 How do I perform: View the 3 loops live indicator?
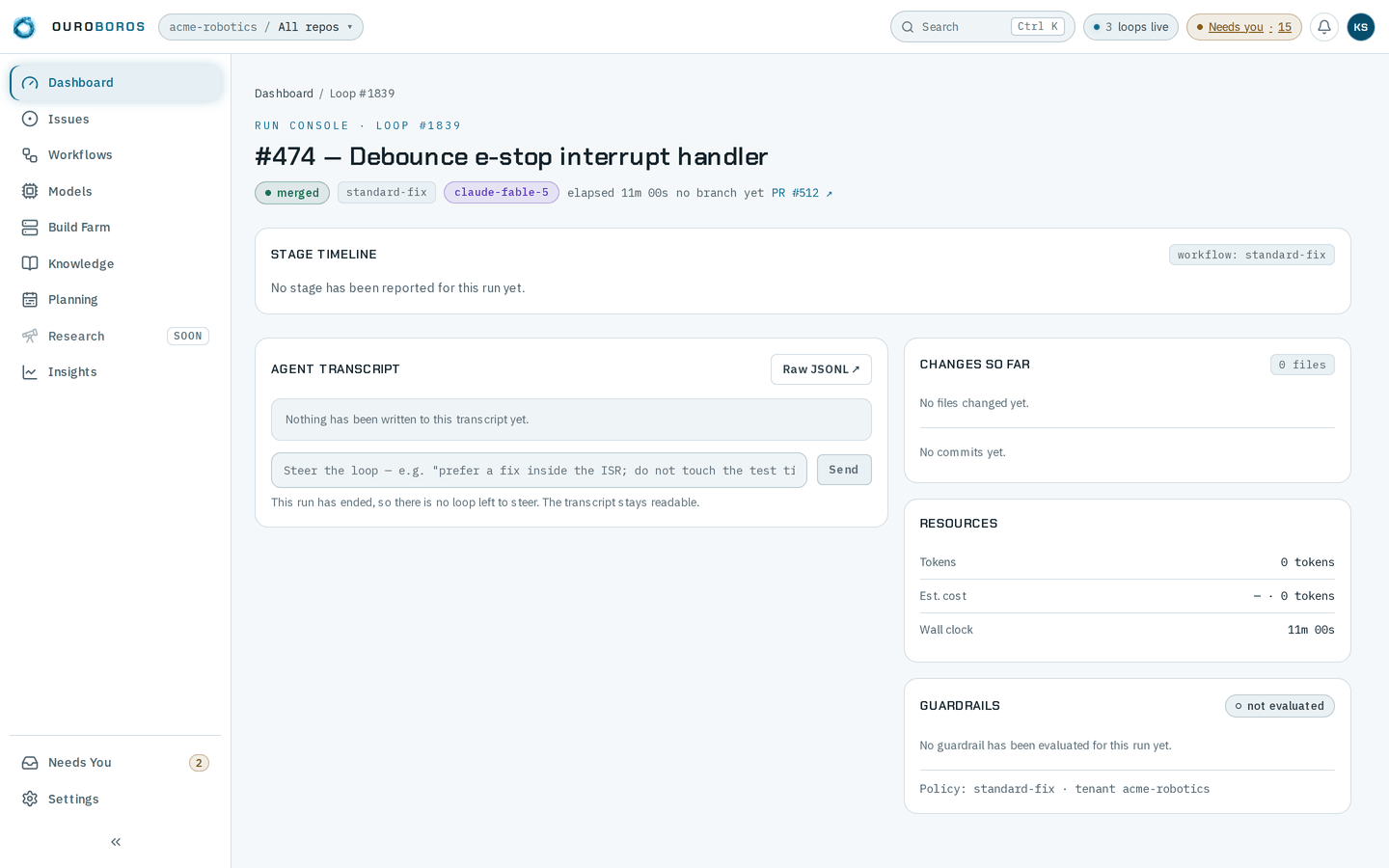(1130, 27)
